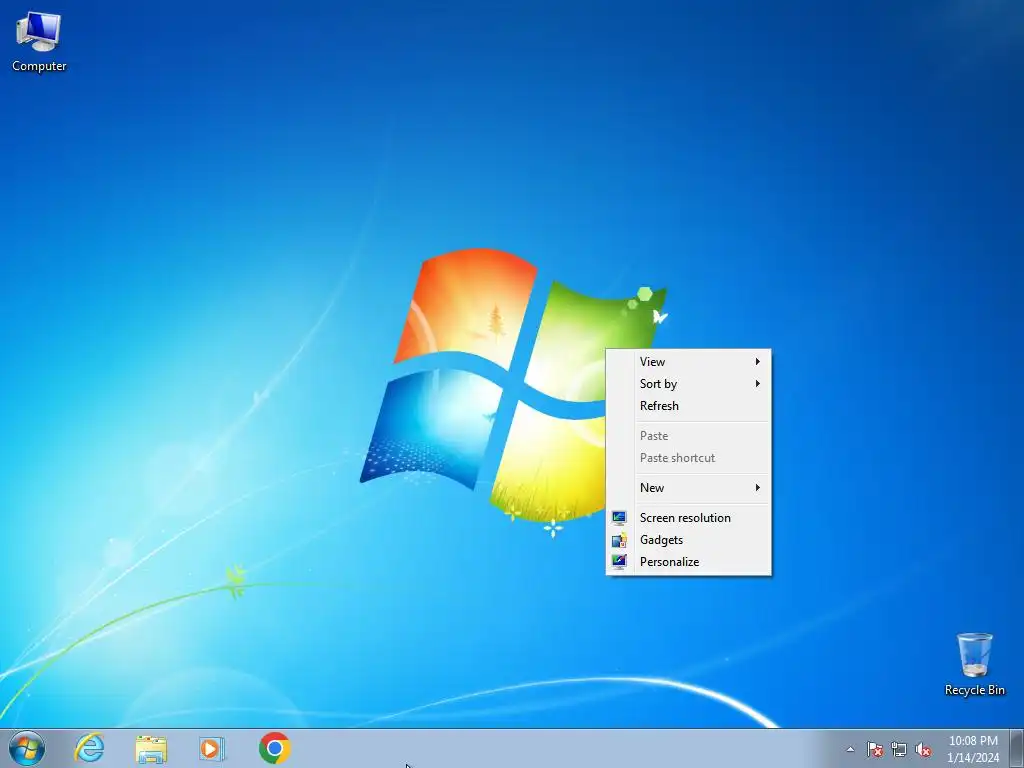
Task: Click the arrow next to Sort by
Action: point(758,384)
